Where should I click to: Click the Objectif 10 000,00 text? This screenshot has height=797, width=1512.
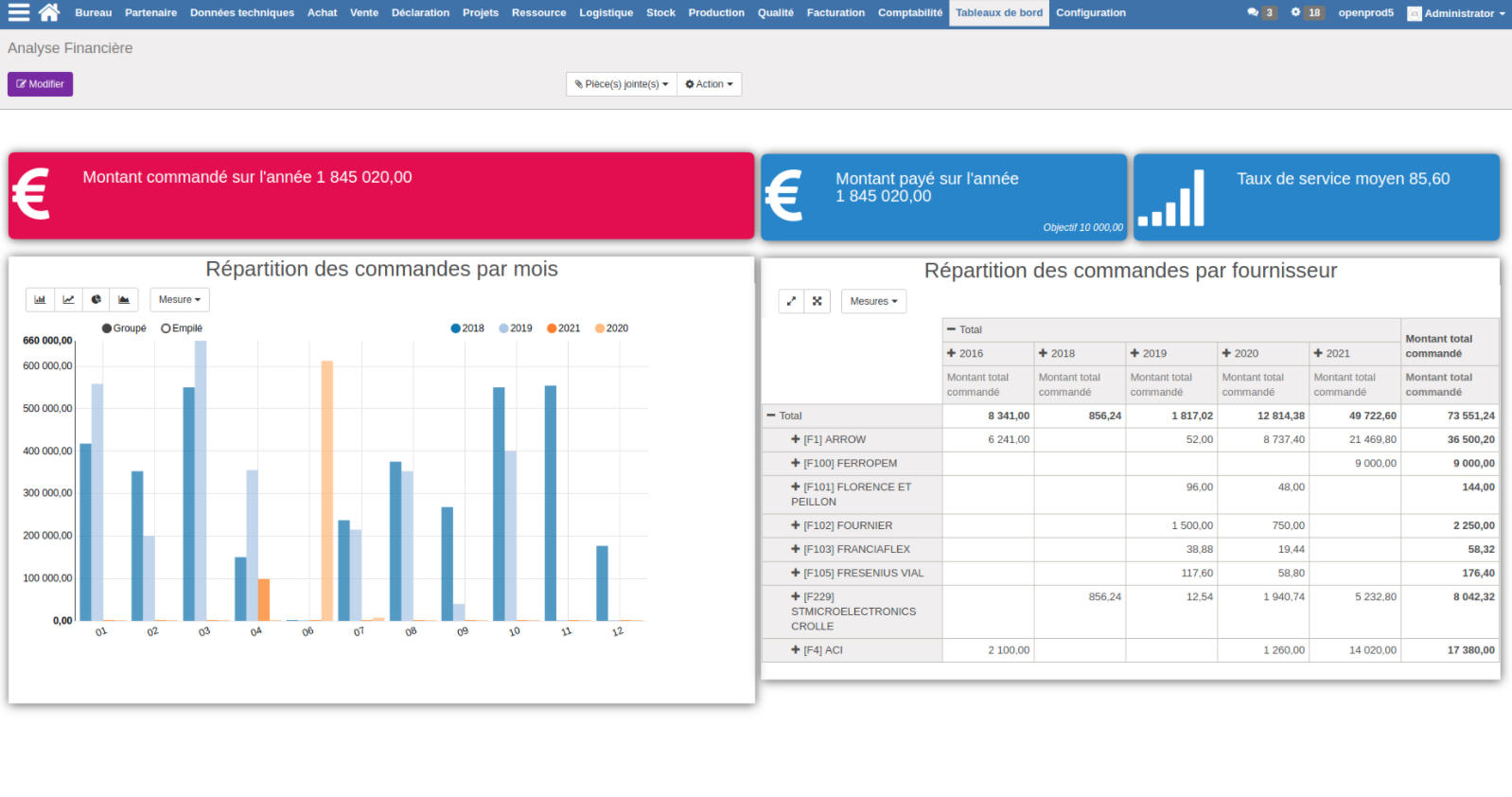click(1083, 227)
